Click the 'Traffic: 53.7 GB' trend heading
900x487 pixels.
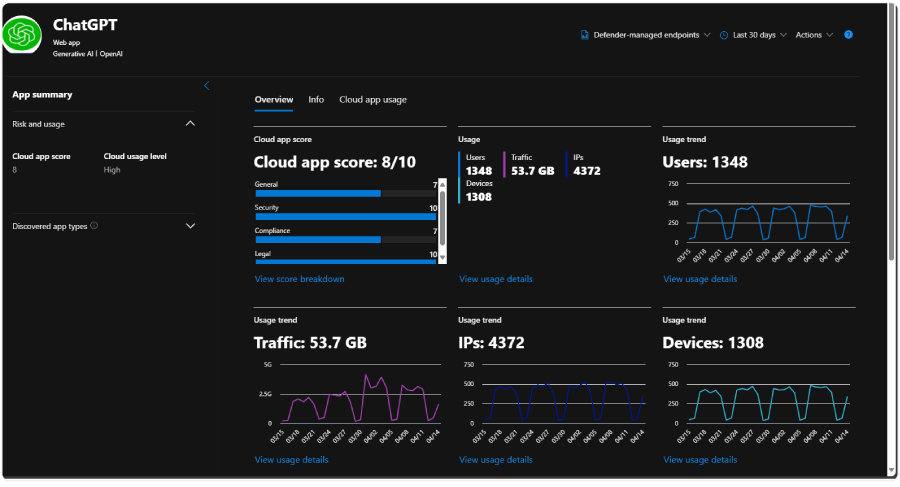coord(310,343)
